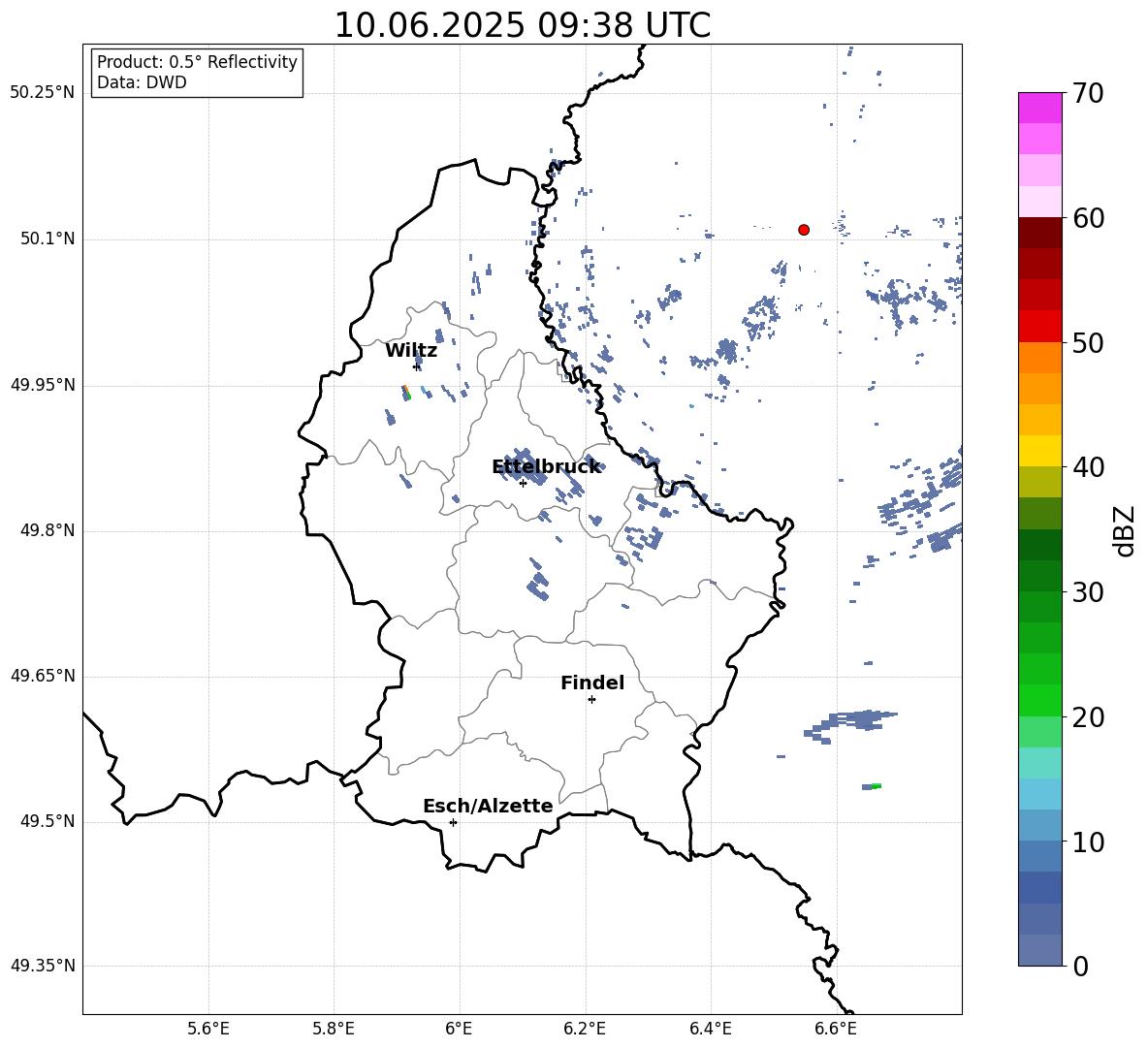The width and height of the screenshot is (1148, 1048).
Task: Click the multicolored echo southwest of Wiltz
Action: [x=406, y=393]
